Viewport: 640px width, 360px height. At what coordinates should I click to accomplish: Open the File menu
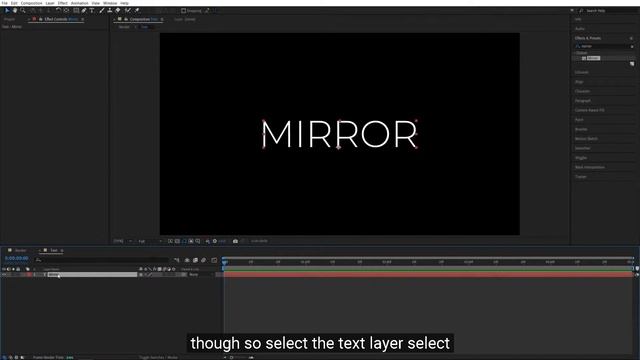pyautogui.click(x=4, y=3)
